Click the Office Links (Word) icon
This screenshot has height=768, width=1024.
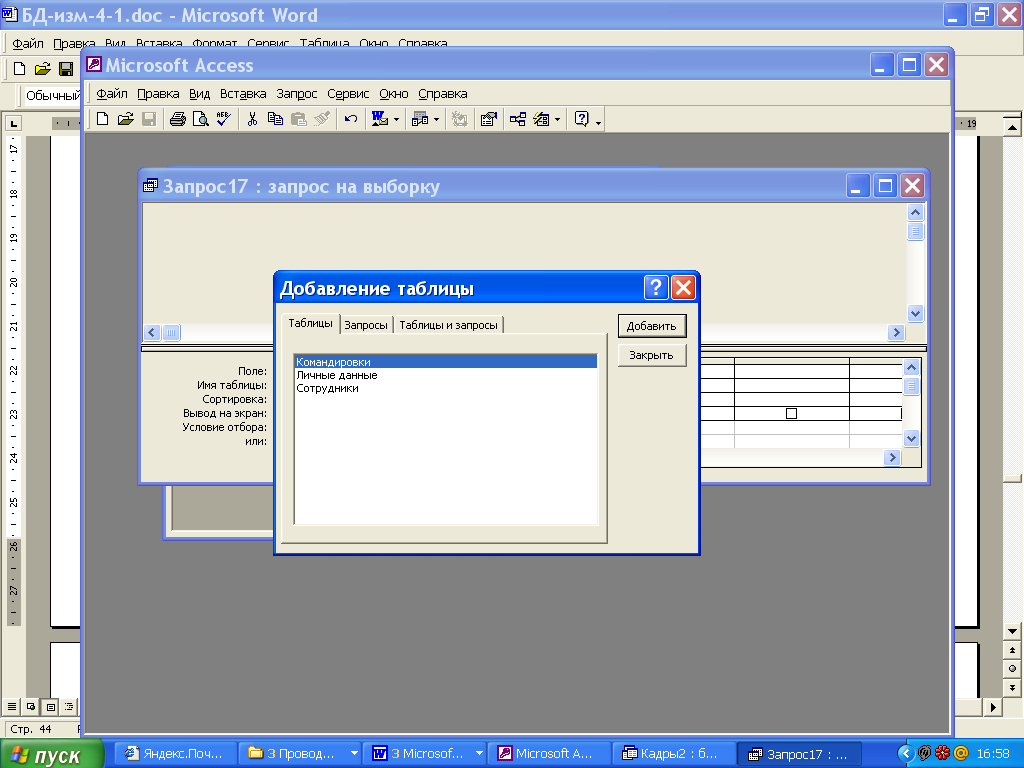click(379, 119)
